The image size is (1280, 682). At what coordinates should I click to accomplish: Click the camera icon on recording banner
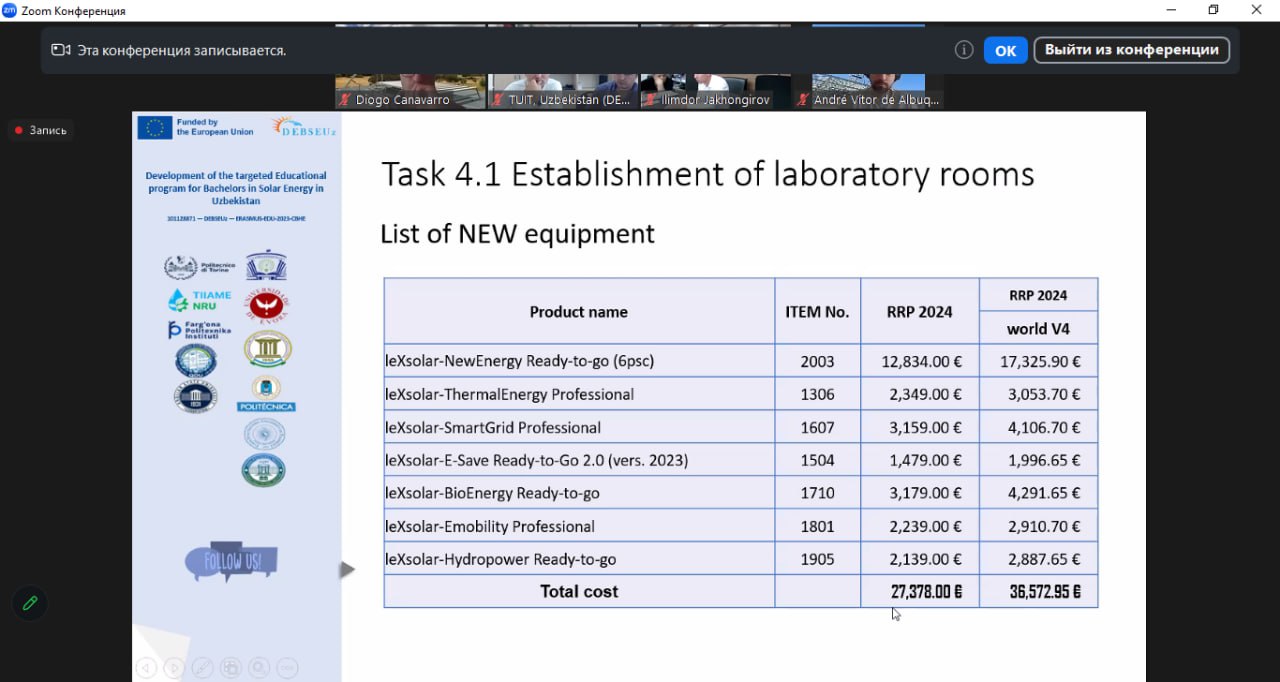click(61, 50)
